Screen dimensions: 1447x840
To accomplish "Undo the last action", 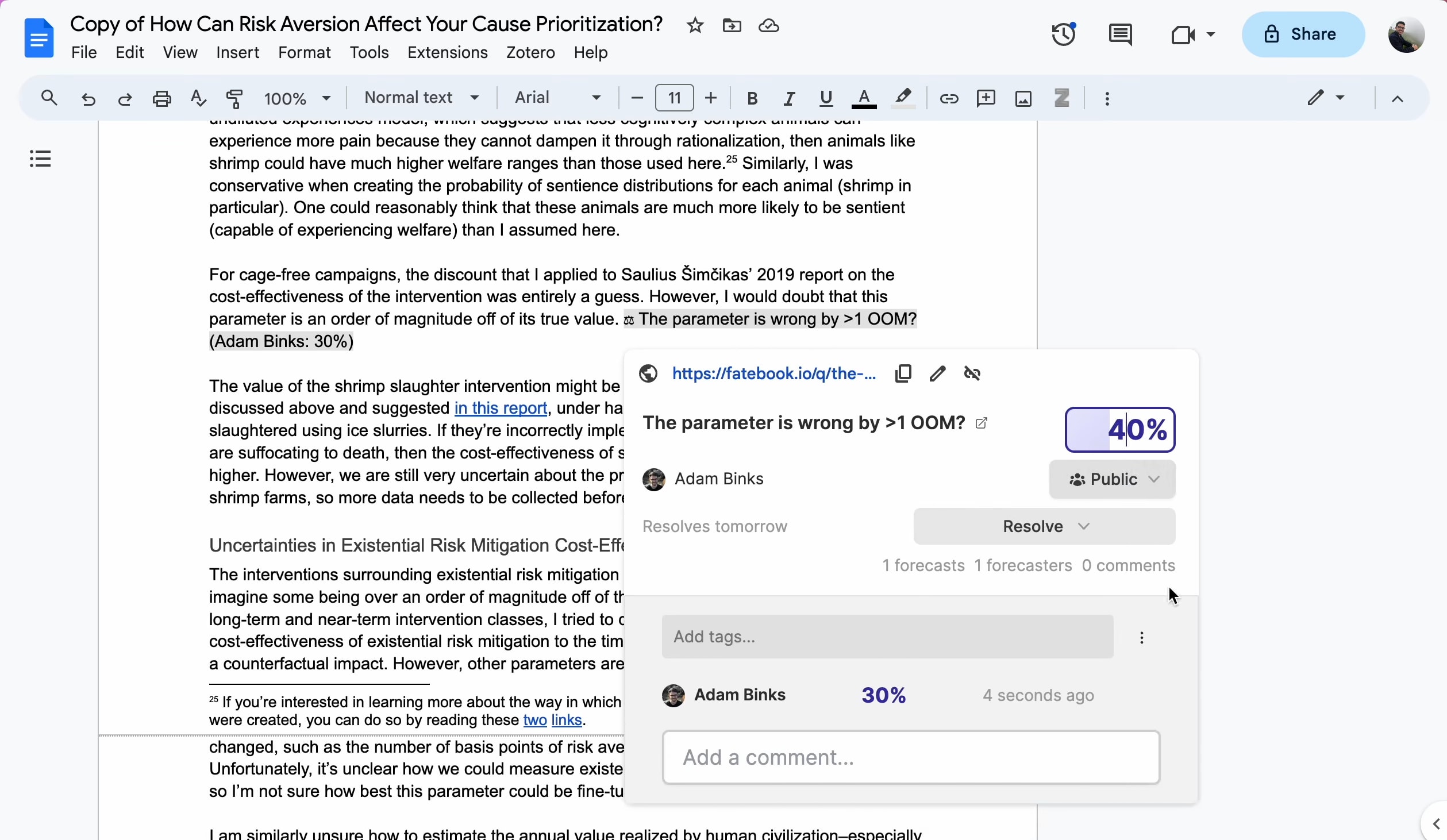I will [88, 98].
